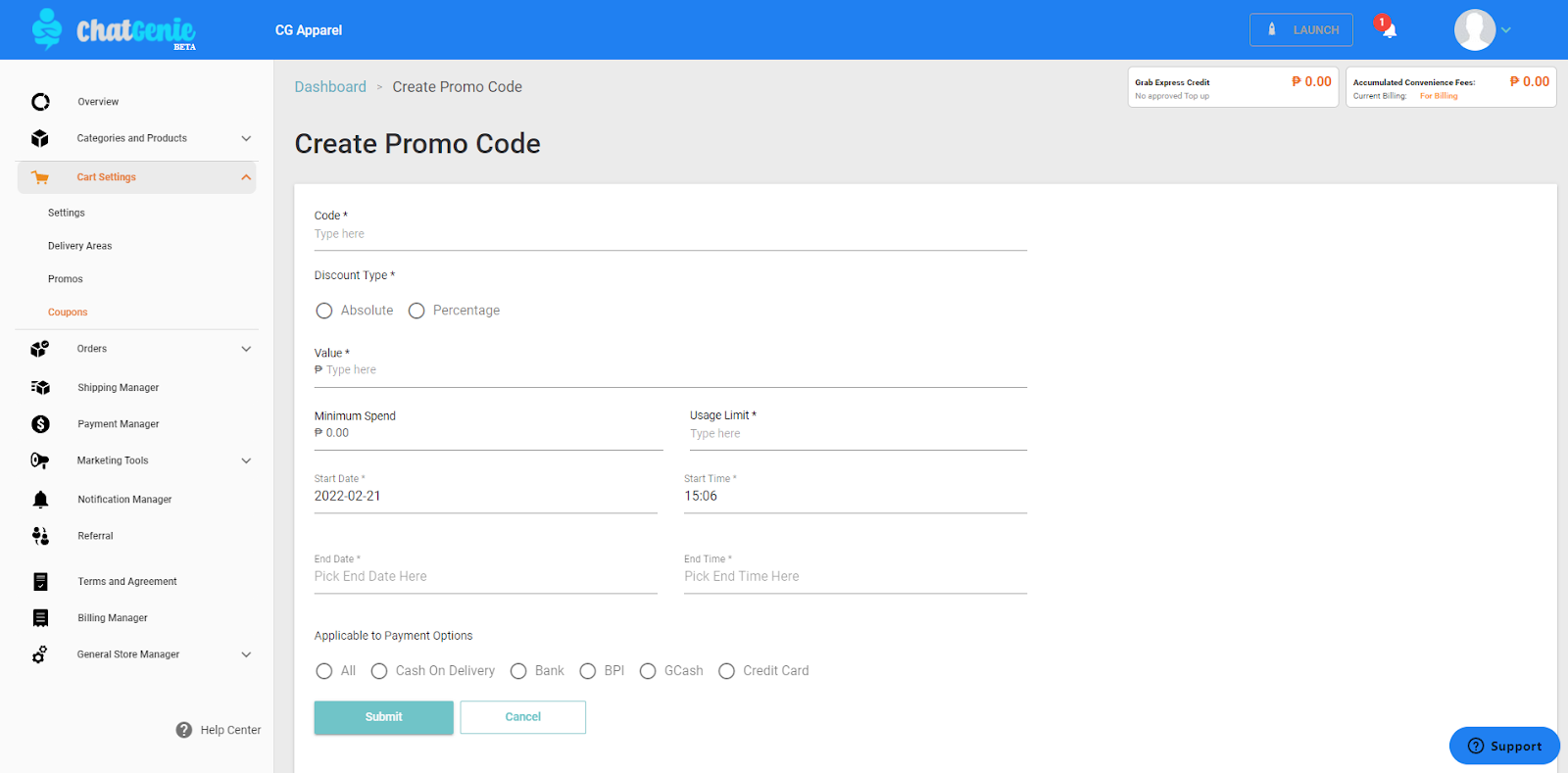Select Bank payment option

pyautogui.click(x=518, y=671)
